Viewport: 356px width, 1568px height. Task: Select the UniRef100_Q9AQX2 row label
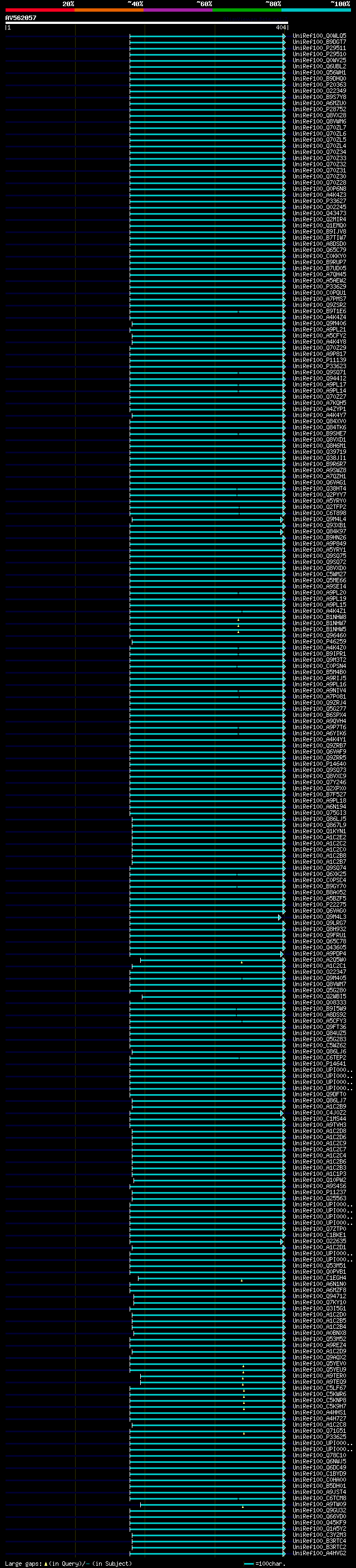(319, 1357)
